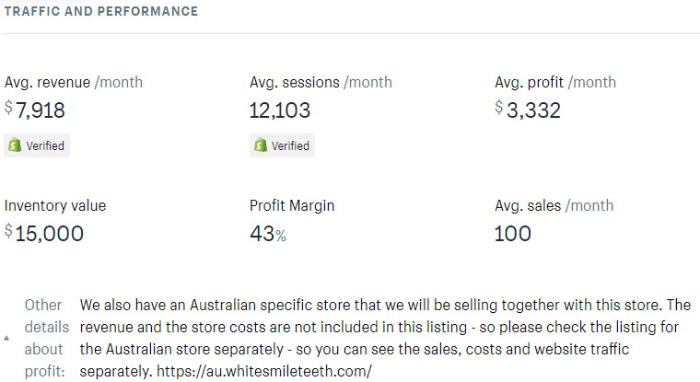Select the Avg. revenue /month label

point(74,82)
